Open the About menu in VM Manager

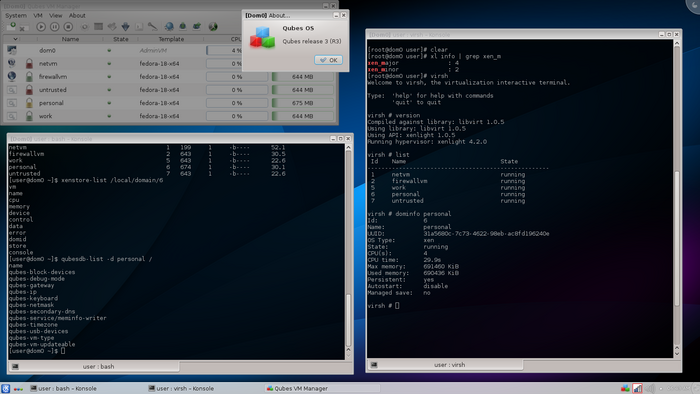(x=77, y=15)
